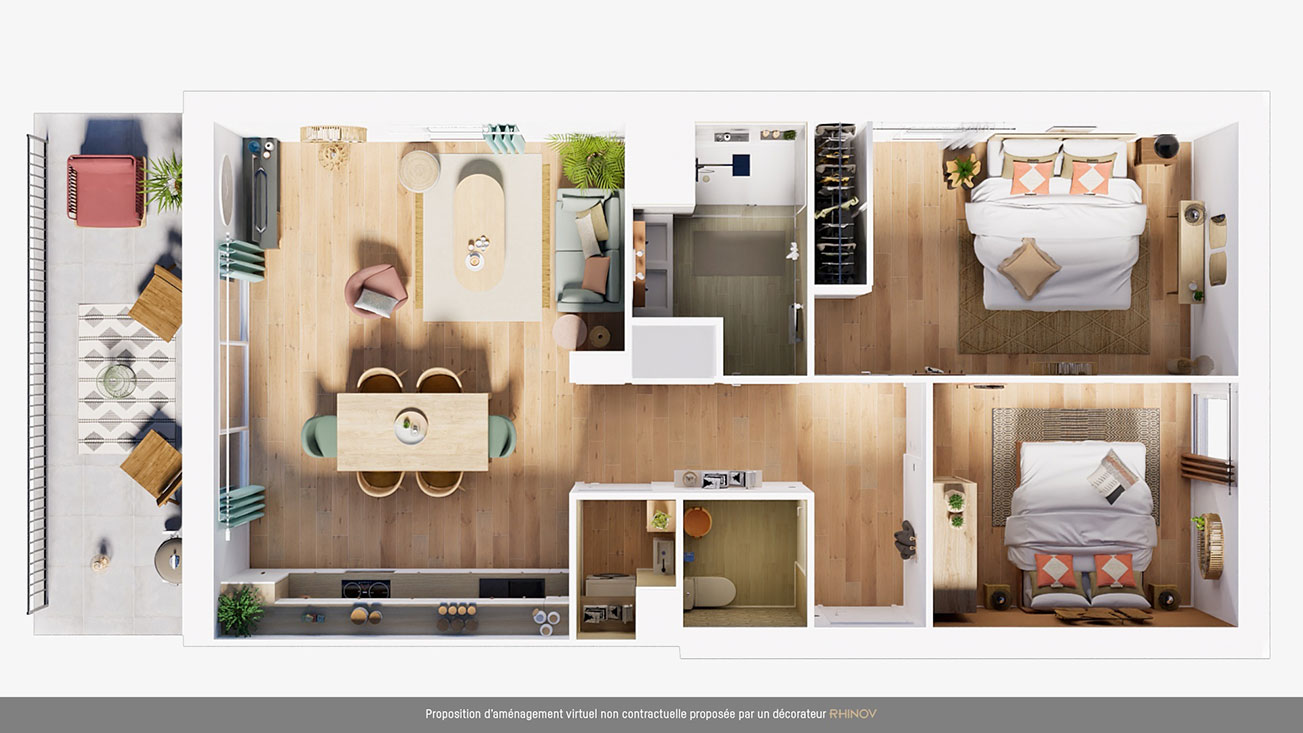Click the kitchen sink on the counter
Screen dimensions: 1303x733
coord(511,588)
